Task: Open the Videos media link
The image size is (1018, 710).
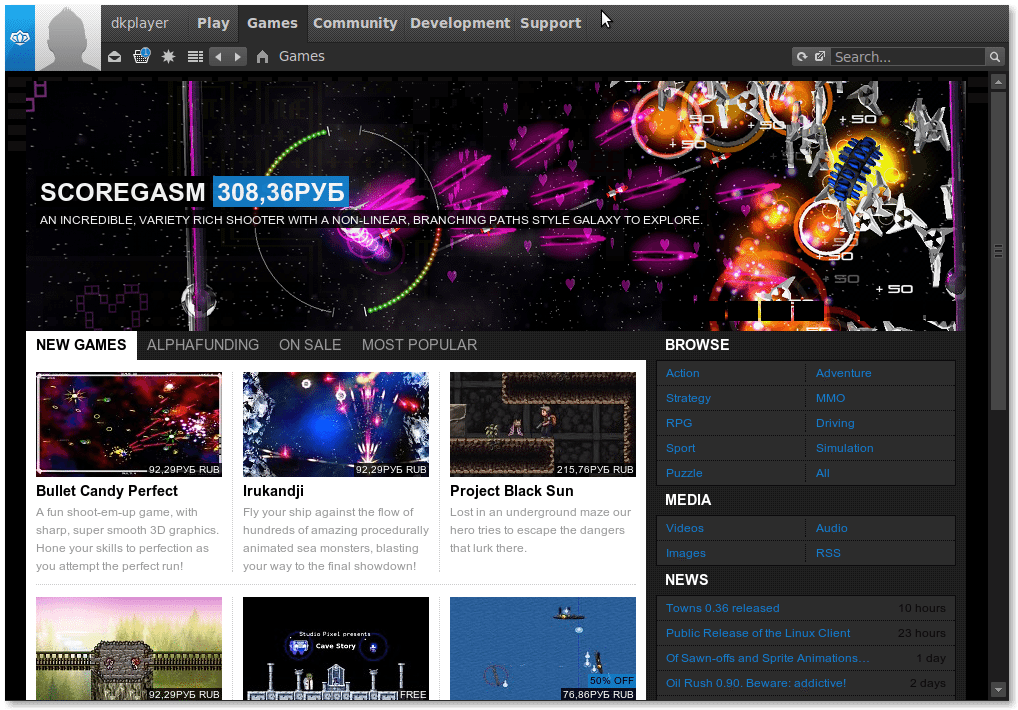Action: (x=684, y=528)
